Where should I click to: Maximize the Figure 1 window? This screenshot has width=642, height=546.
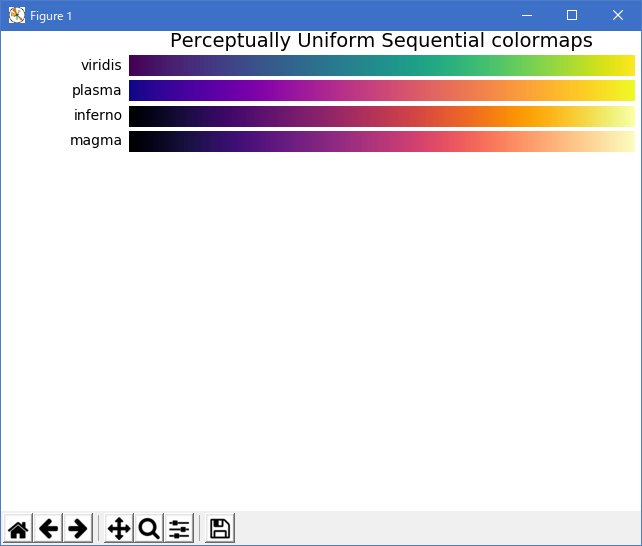coord(572,16)
